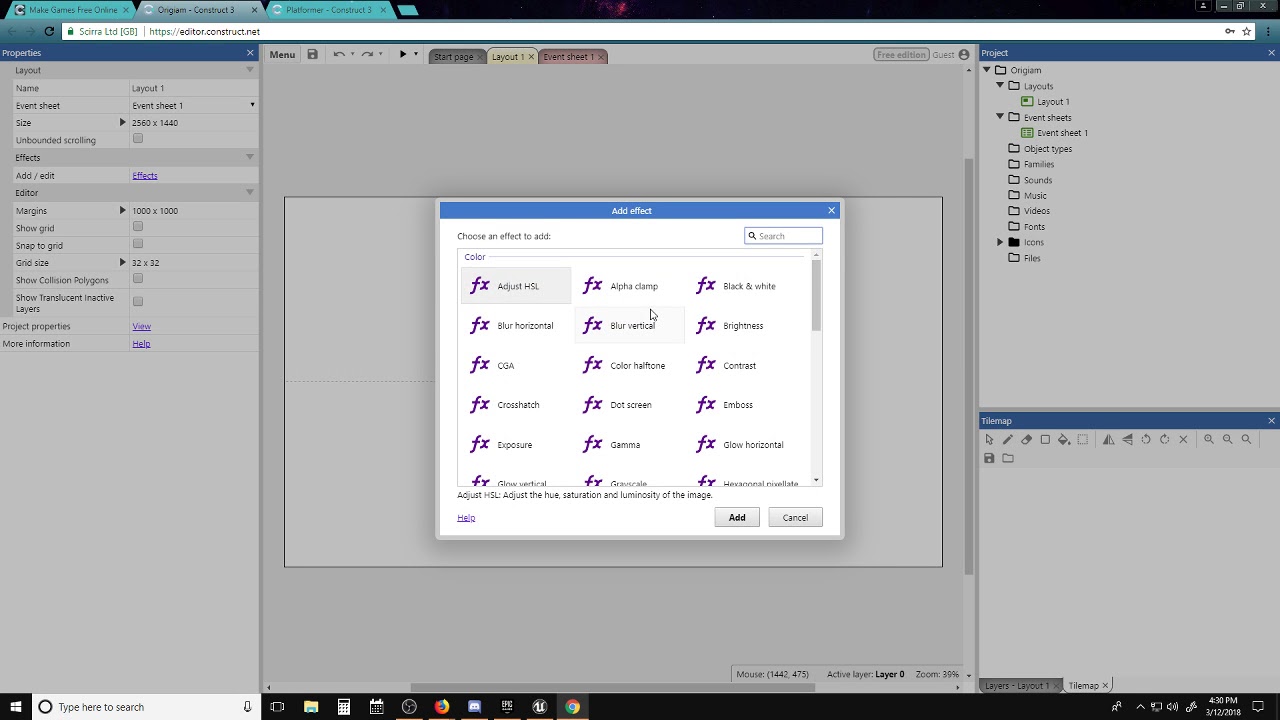
Task: Pick the CGA effect
Action: [x=516, y=366]
